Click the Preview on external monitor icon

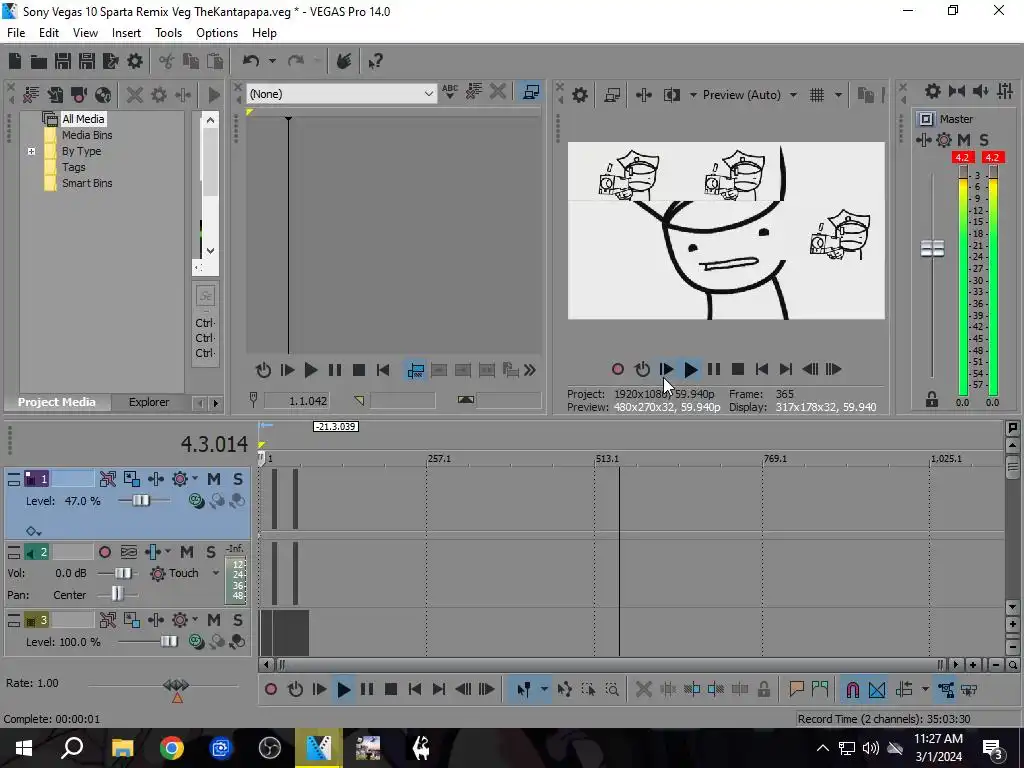coord(612,95)
